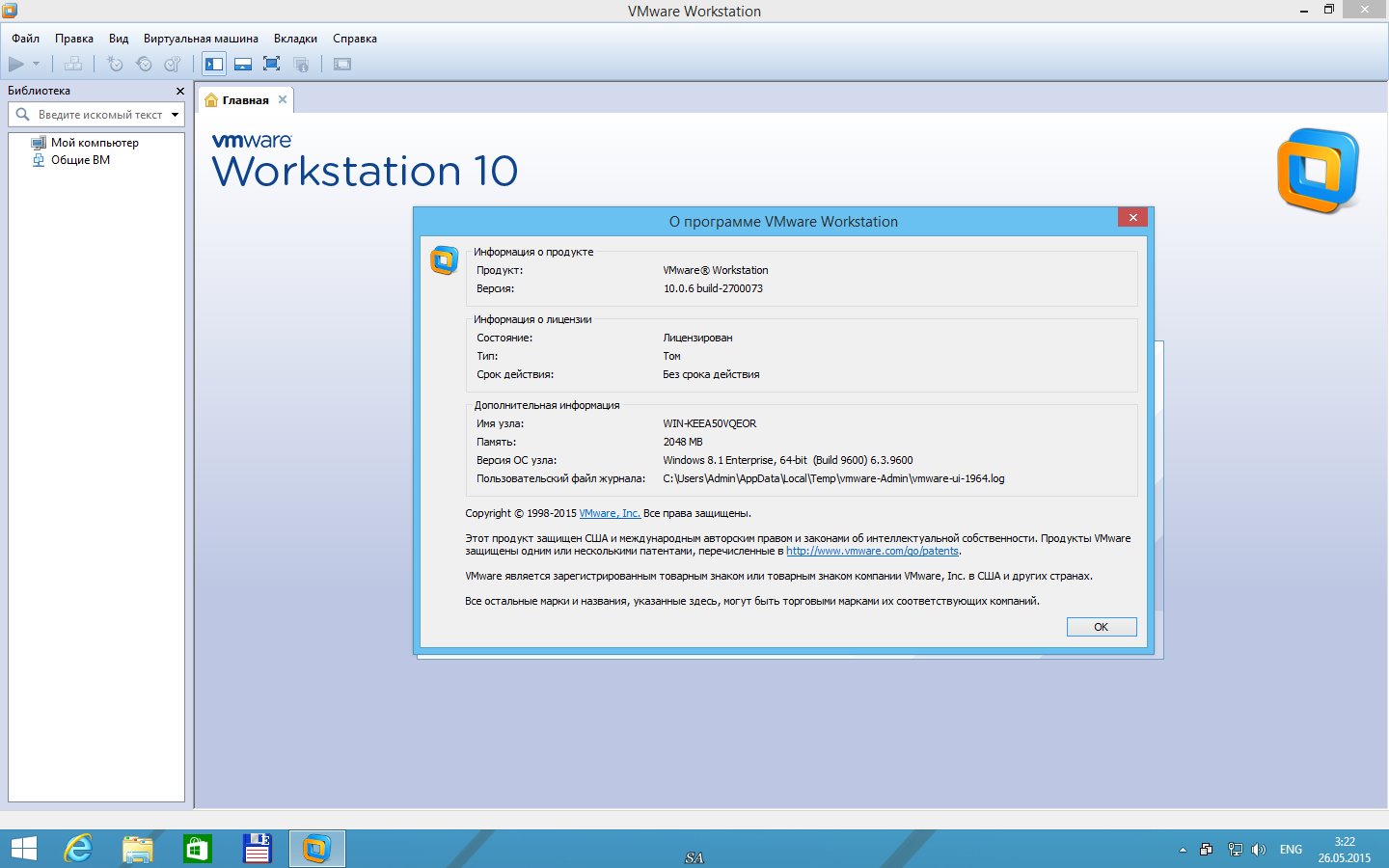Open Windows Store from taskbar

198,849
